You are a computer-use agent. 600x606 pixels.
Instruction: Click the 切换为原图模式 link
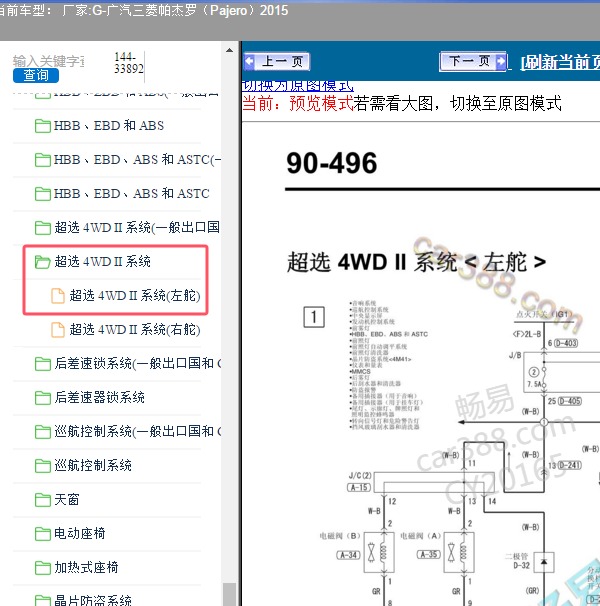297,86
